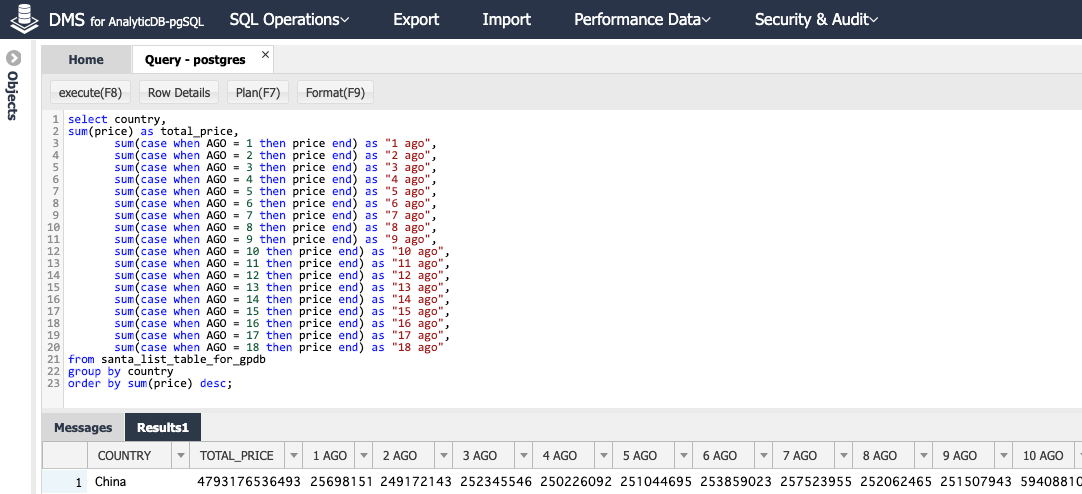
Task: Open the 1 AGO column dropdown arrow
Action: [x=364, y=456]
